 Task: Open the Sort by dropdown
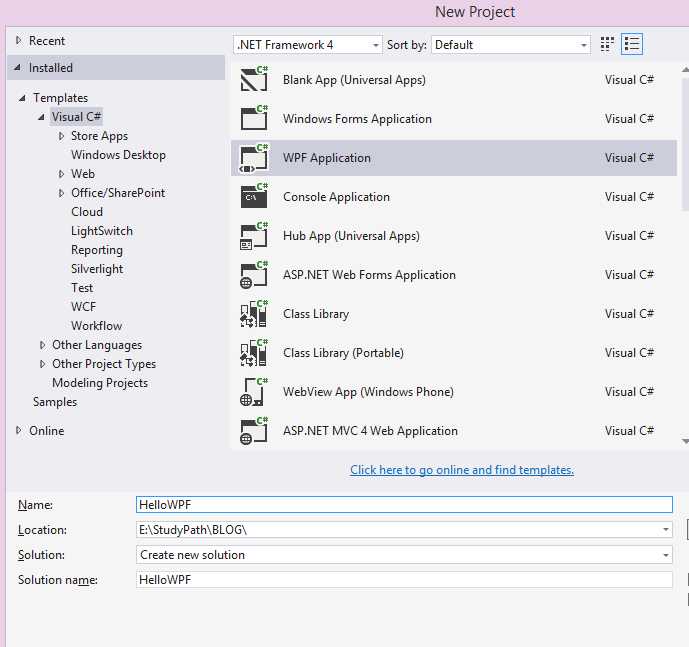[512, 45]
